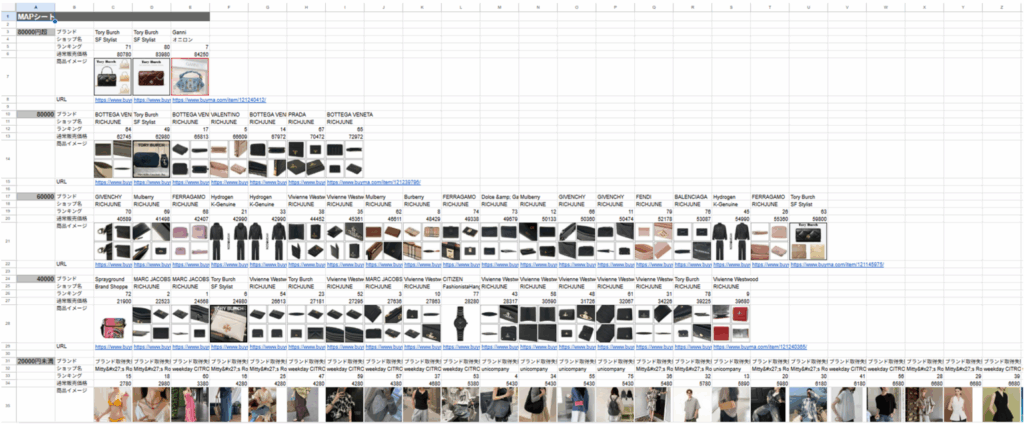Select the price cell 72972
The width and height of the screenshot is (1024, 424).
pos(345,137)
